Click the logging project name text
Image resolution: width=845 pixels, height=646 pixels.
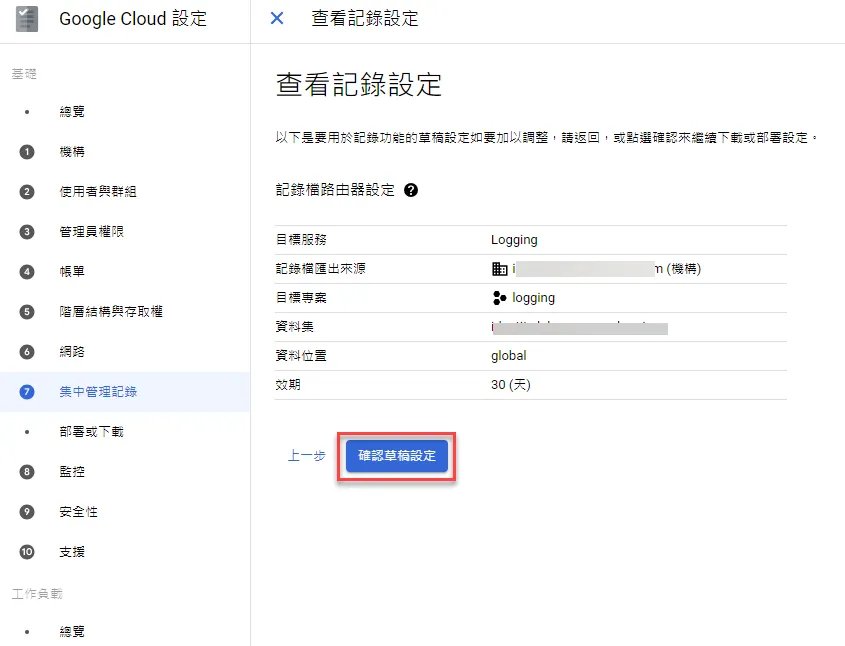point(533,298)
